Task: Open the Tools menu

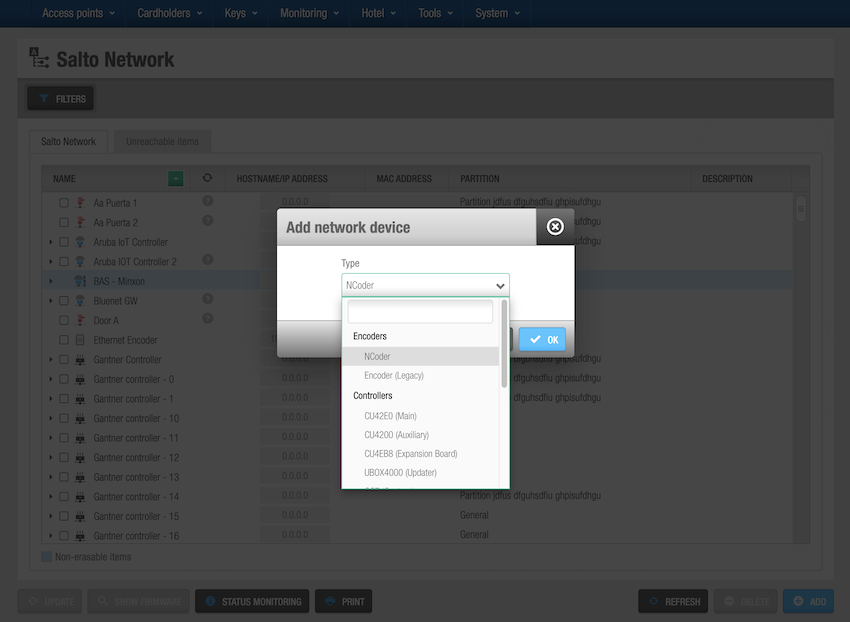Action: (435, 13)
